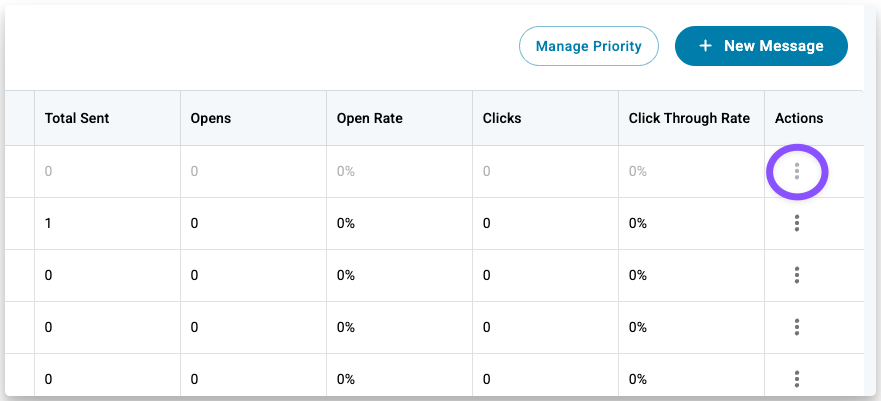The image size is (881, 401).
Task: Open the kebab actions menu in the fourth row
Action: (x=797, y=327)
